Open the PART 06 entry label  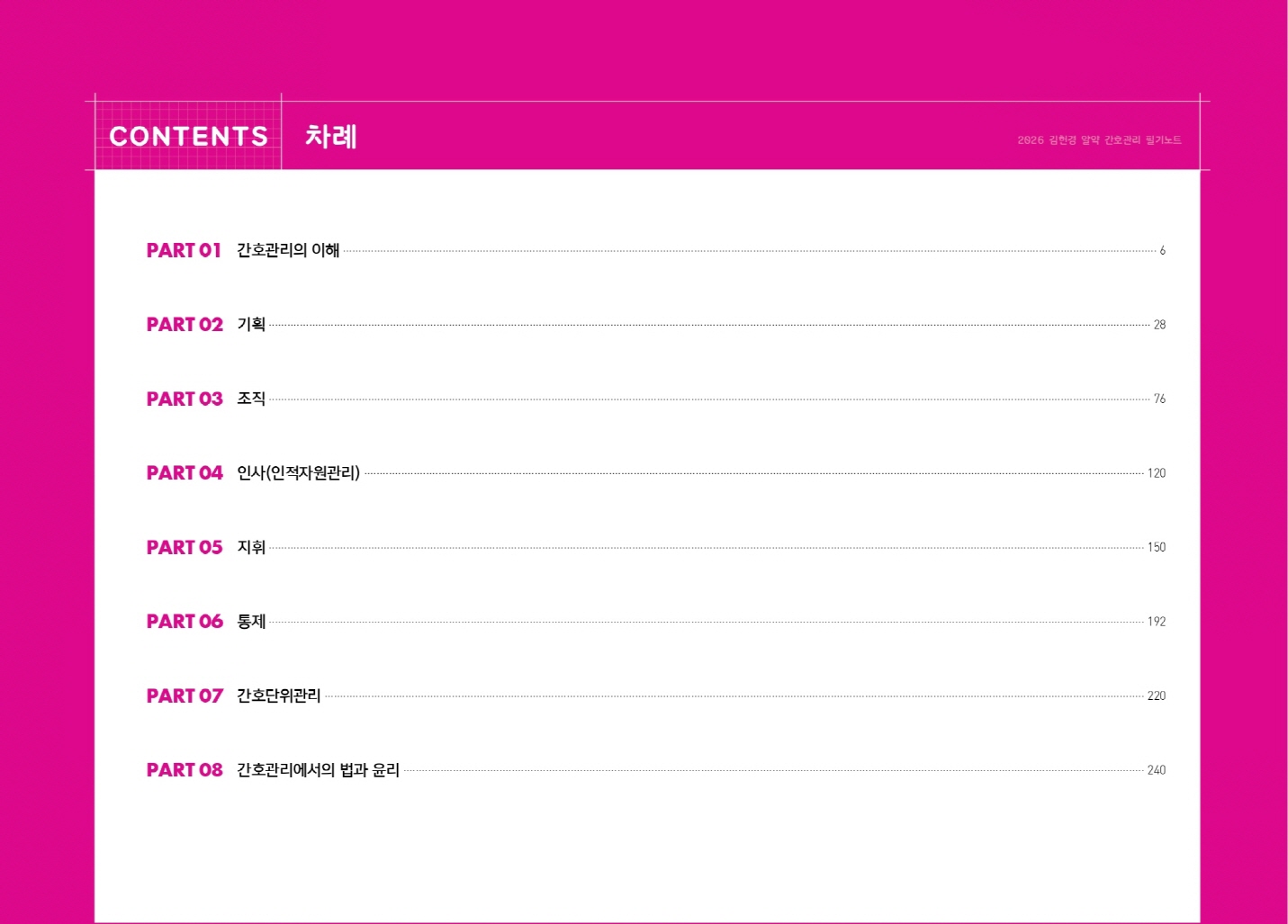[x=185, y=622]
